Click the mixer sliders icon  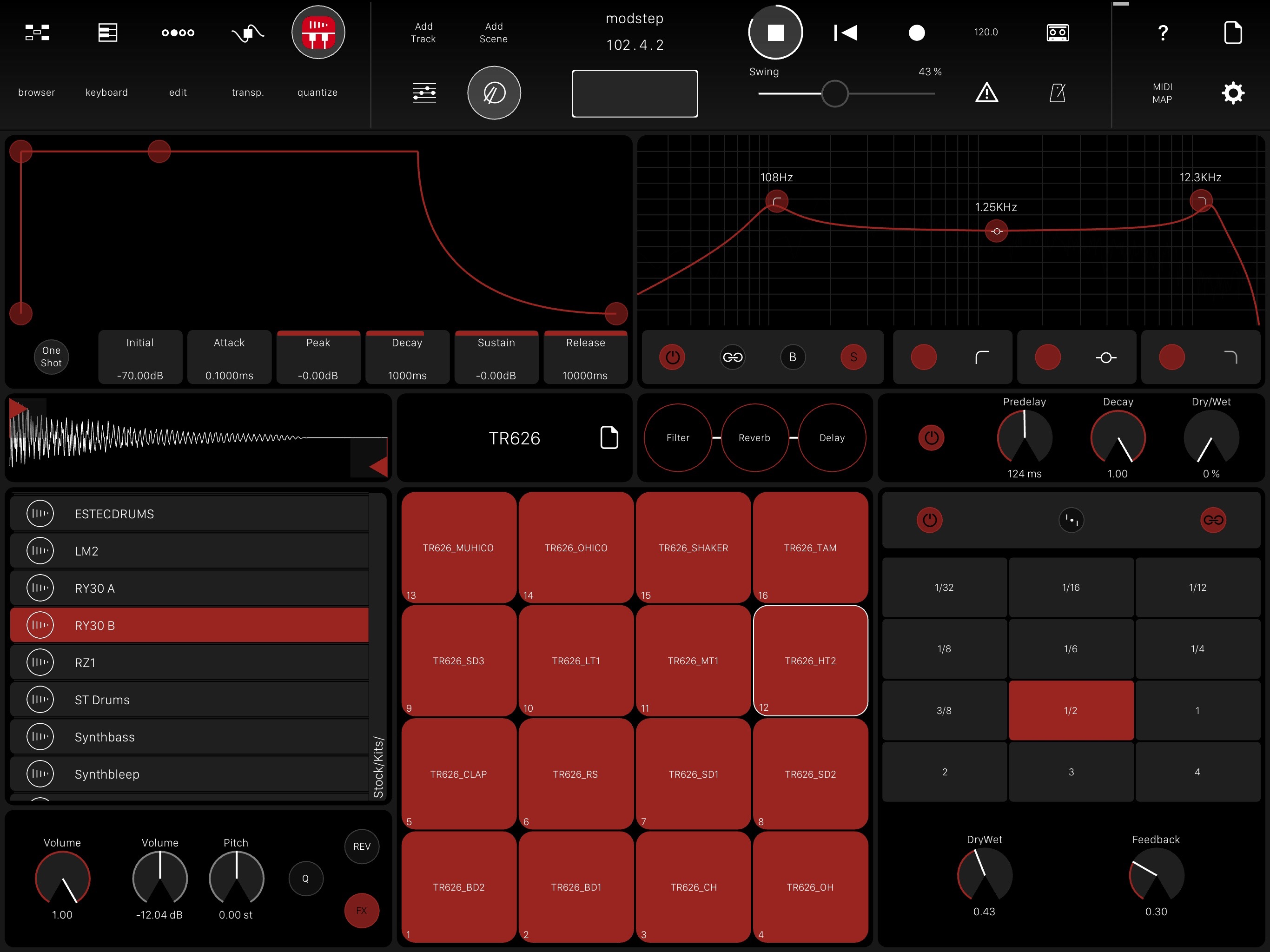point(424,93)
